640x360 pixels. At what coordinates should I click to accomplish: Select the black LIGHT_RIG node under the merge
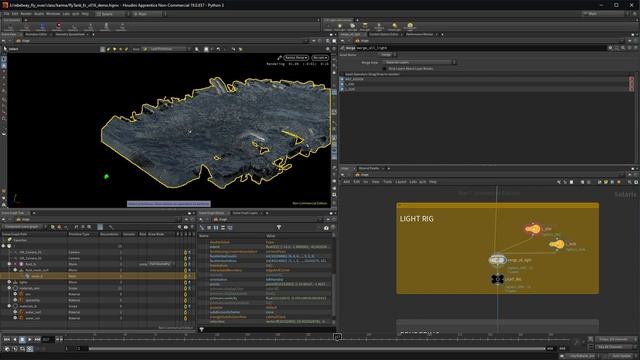(497, 279)
